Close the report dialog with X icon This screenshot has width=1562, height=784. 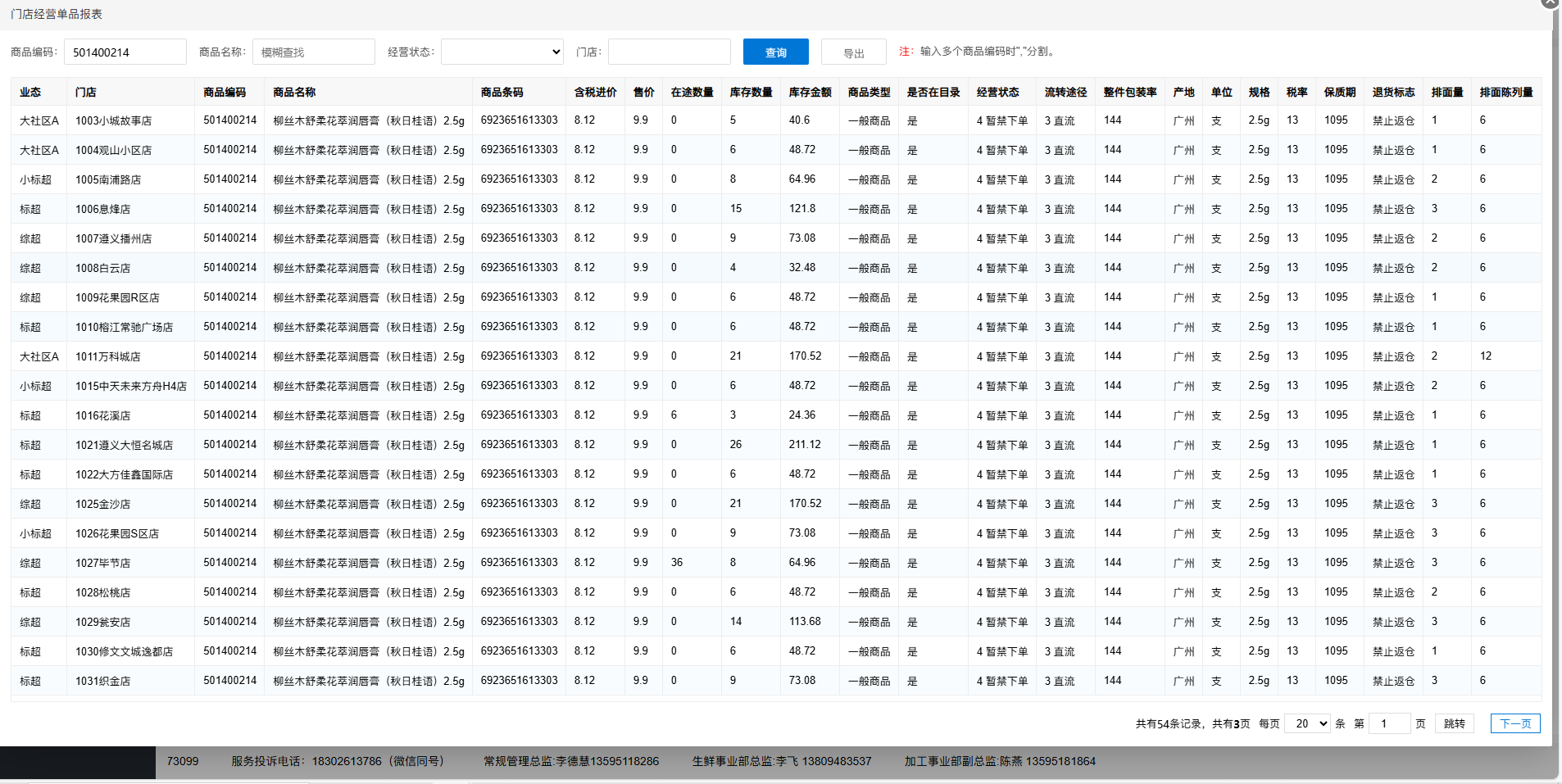point(1550,3)
